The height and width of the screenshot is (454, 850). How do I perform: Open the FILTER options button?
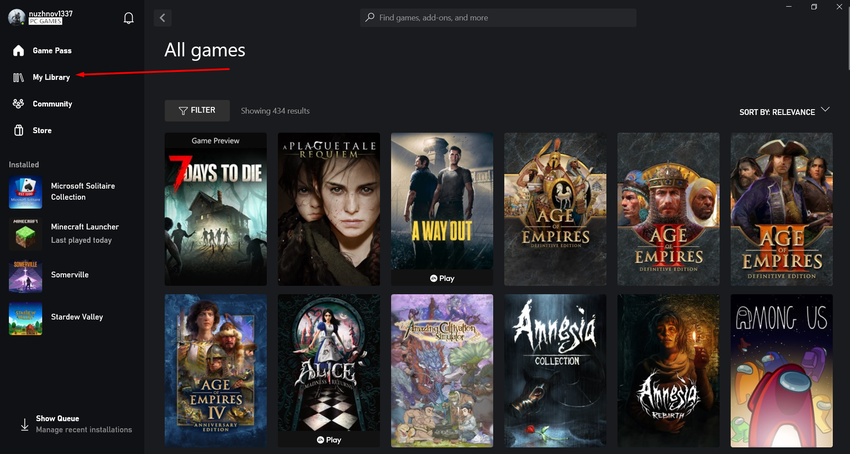point(197,111)
